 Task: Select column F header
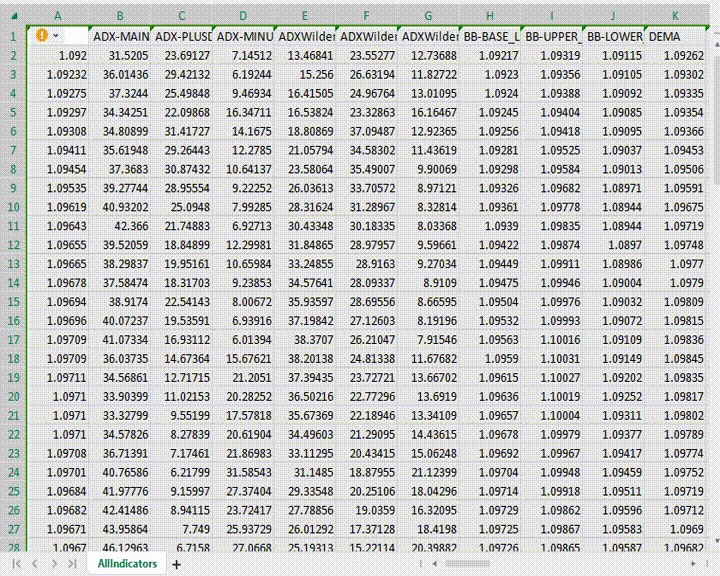[x=366, y=16]
